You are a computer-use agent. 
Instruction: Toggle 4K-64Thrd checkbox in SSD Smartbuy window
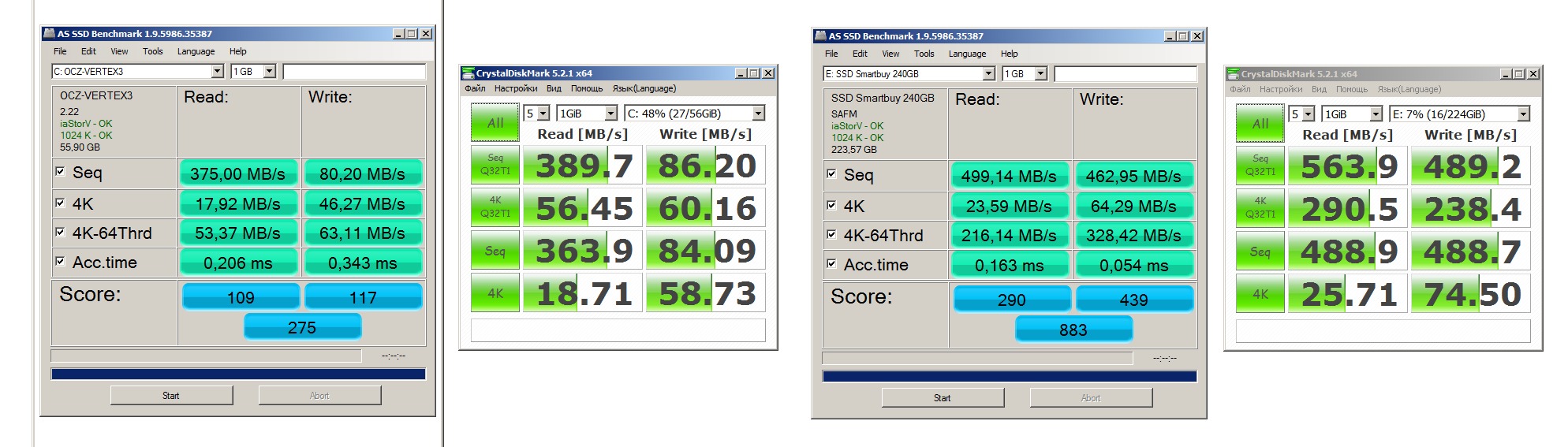pos(831,234)
